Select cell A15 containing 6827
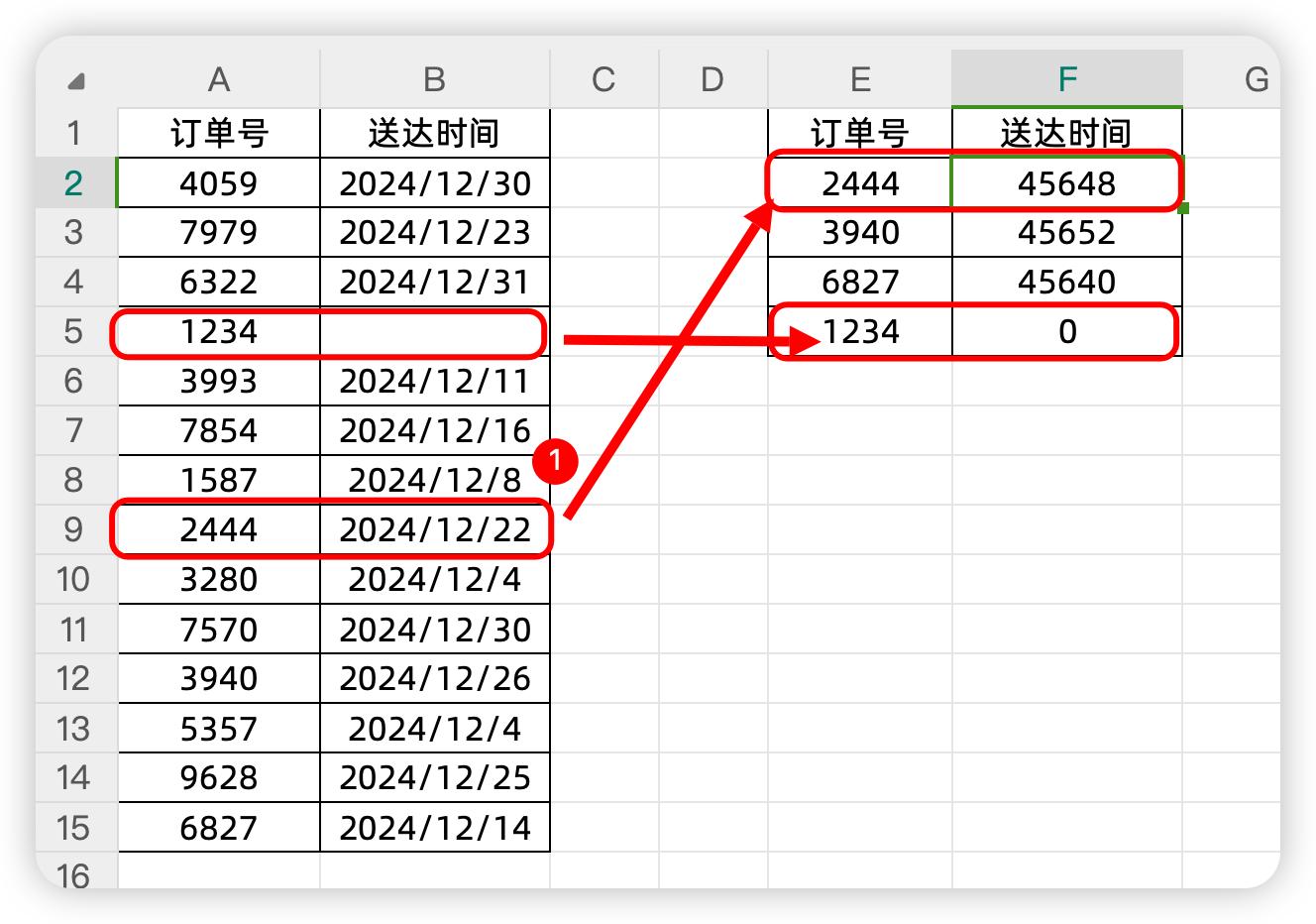The image size is (1316, 924). coord(219,827)
